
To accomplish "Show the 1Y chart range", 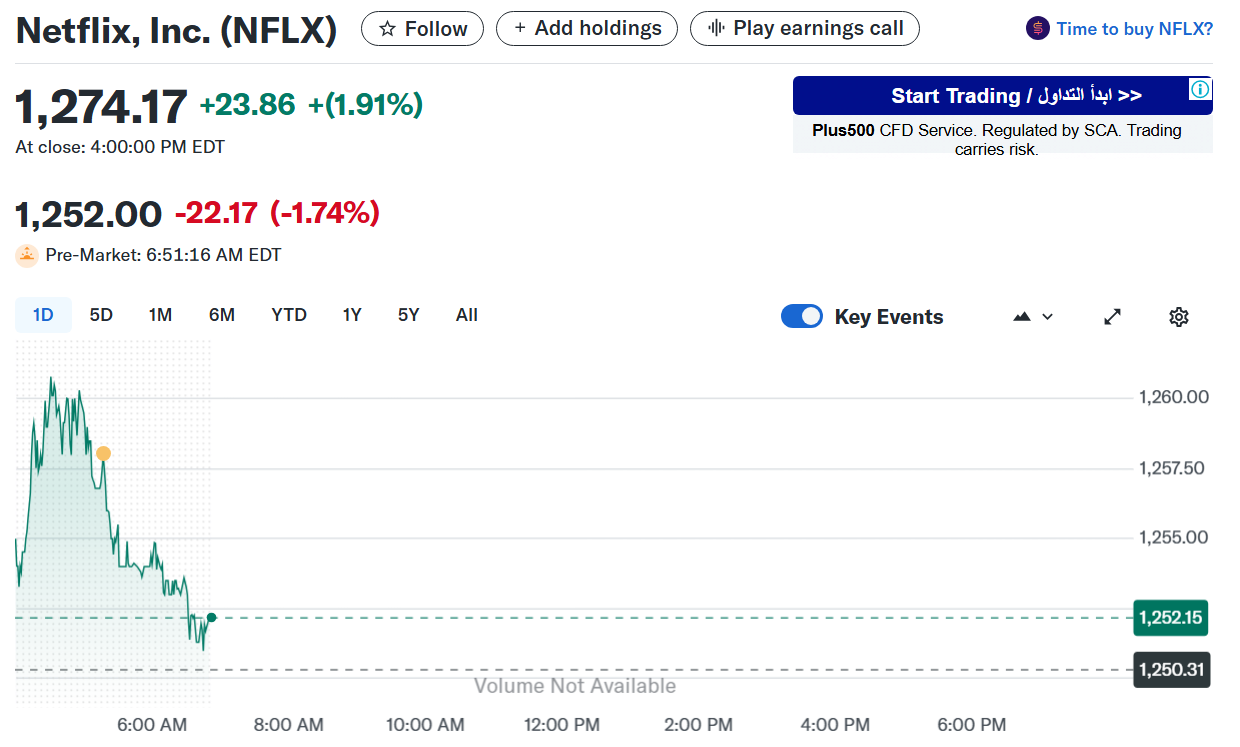I will coord(352,315).
